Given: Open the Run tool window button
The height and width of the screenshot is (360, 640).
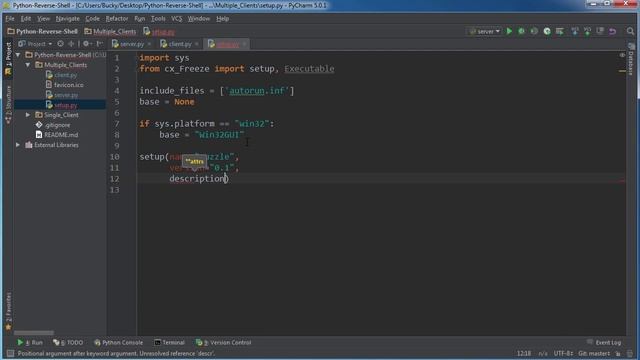Looking at the screenshot, I should (30, 342).
